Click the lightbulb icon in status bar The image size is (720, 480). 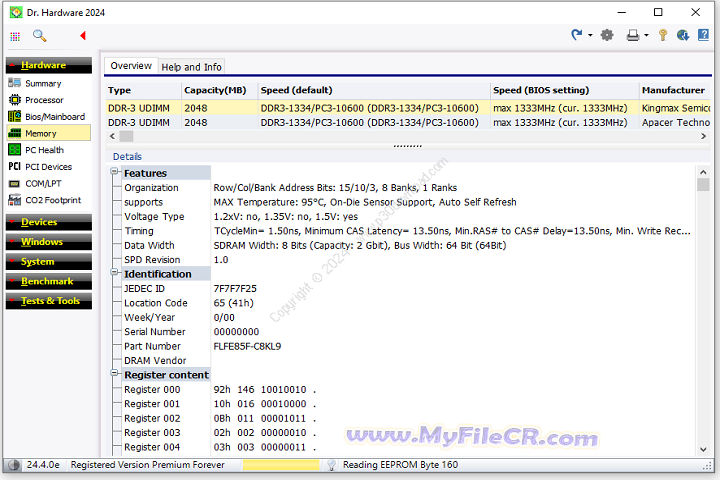click(x=331, y=465)
